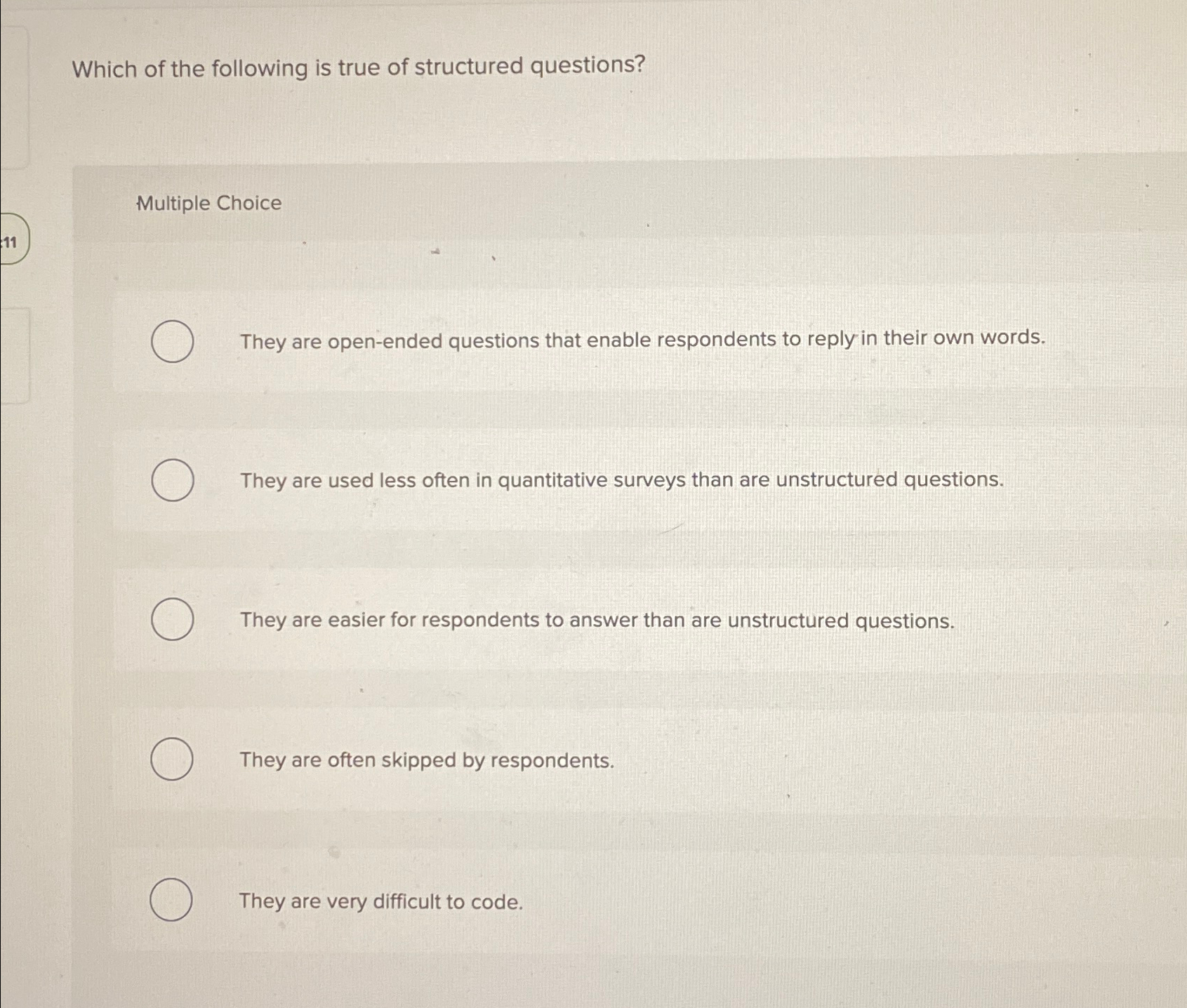Pick 'They are very difficult to code'
The image size is (1187, 1008).
[171, 901]
